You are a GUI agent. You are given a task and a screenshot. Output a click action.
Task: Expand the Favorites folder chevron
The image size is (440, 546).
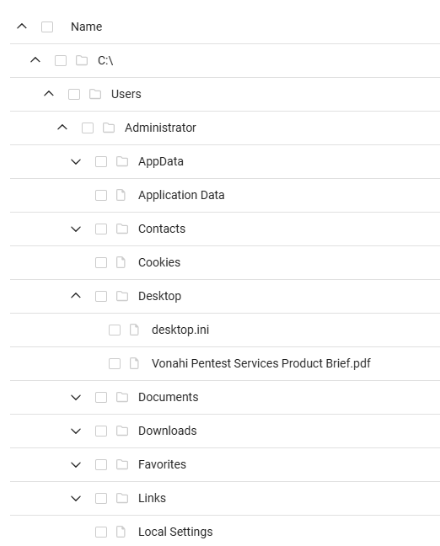(76, 465)
